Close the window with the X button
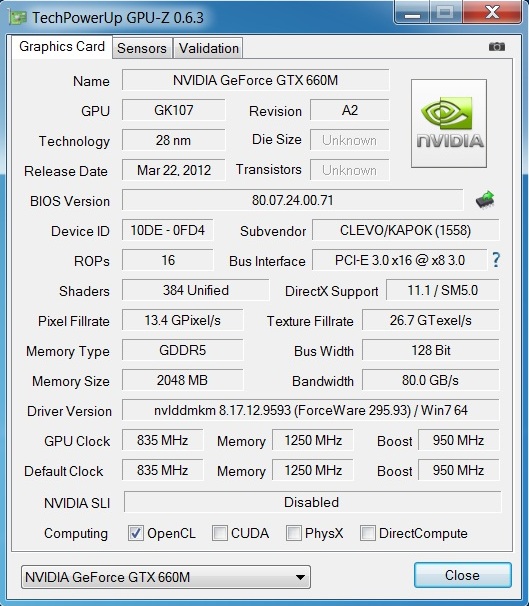529x606 pixels. click(492, 12)
